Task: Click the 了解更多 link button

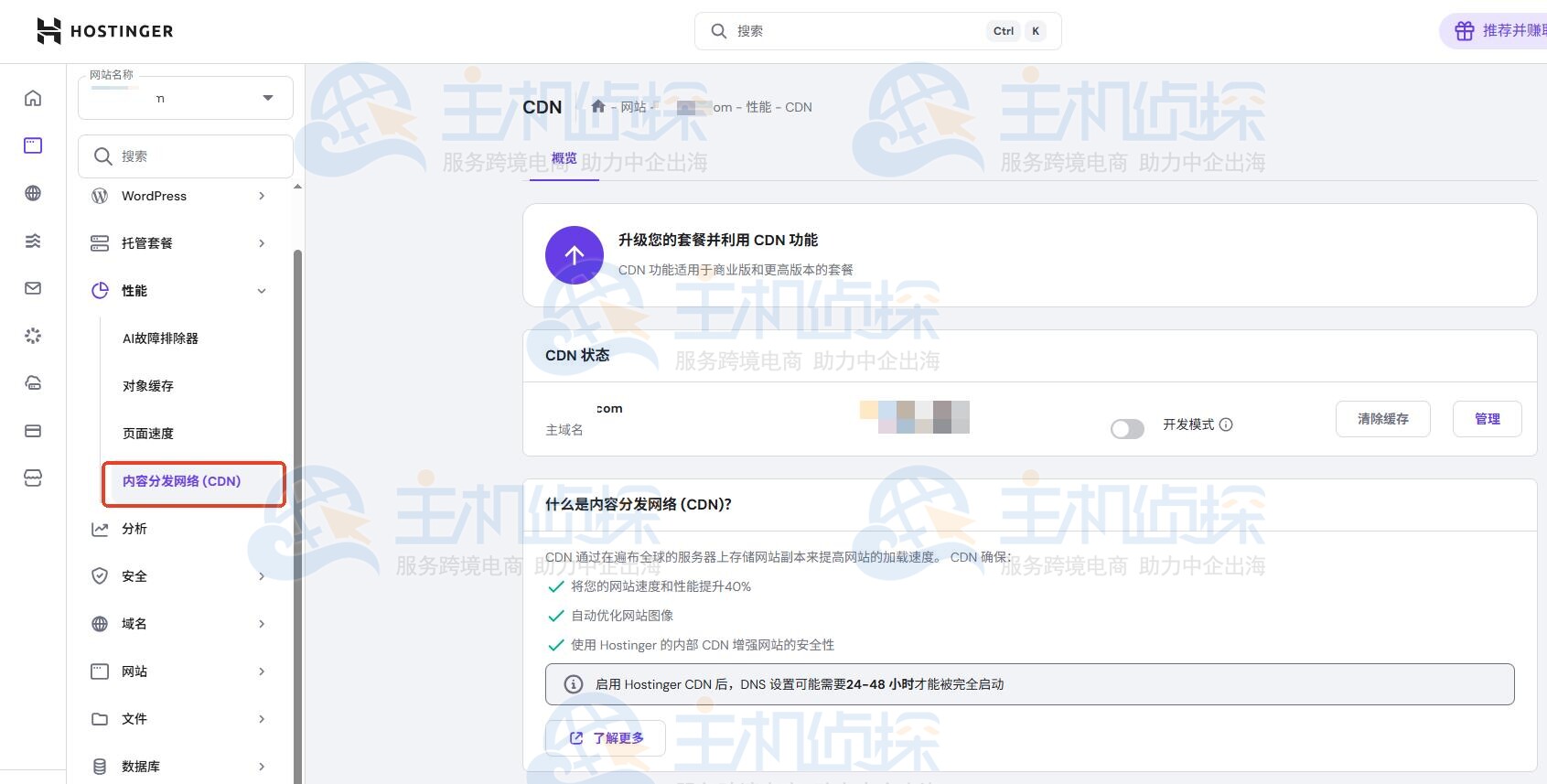Action: (x=606, y=738)
